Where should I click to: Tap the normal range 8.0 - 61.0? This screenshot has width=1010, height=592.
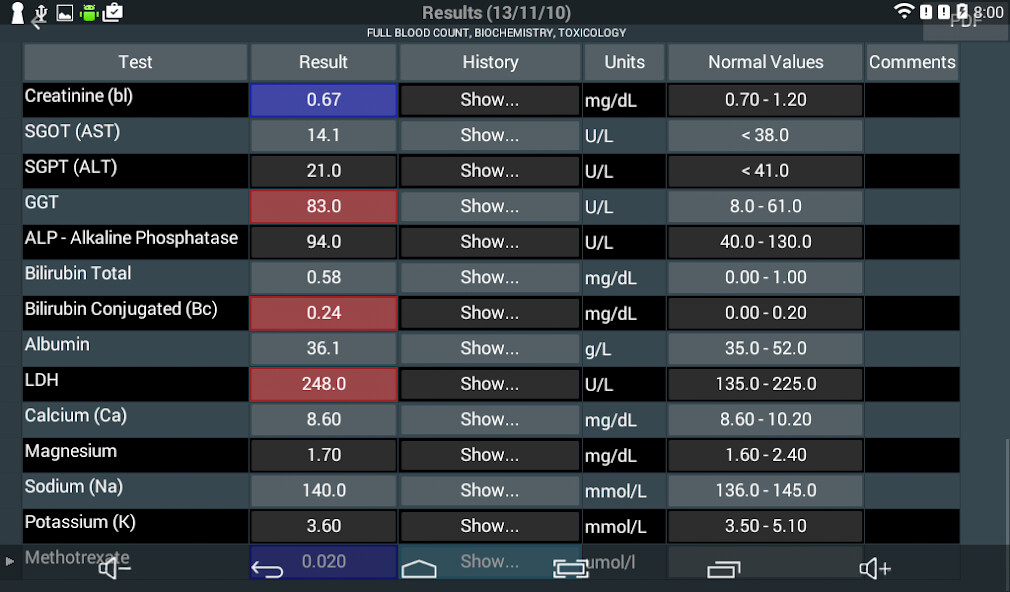(765, 206)
